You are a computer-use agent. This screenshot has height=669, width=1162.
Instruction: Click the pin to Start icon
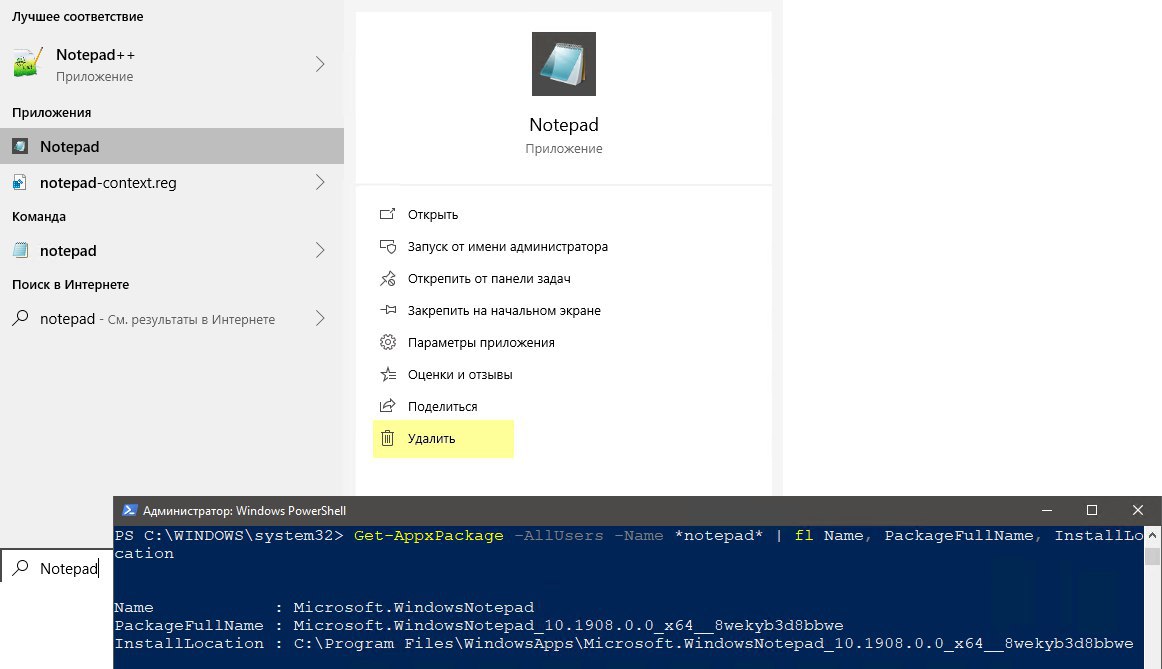388,310
